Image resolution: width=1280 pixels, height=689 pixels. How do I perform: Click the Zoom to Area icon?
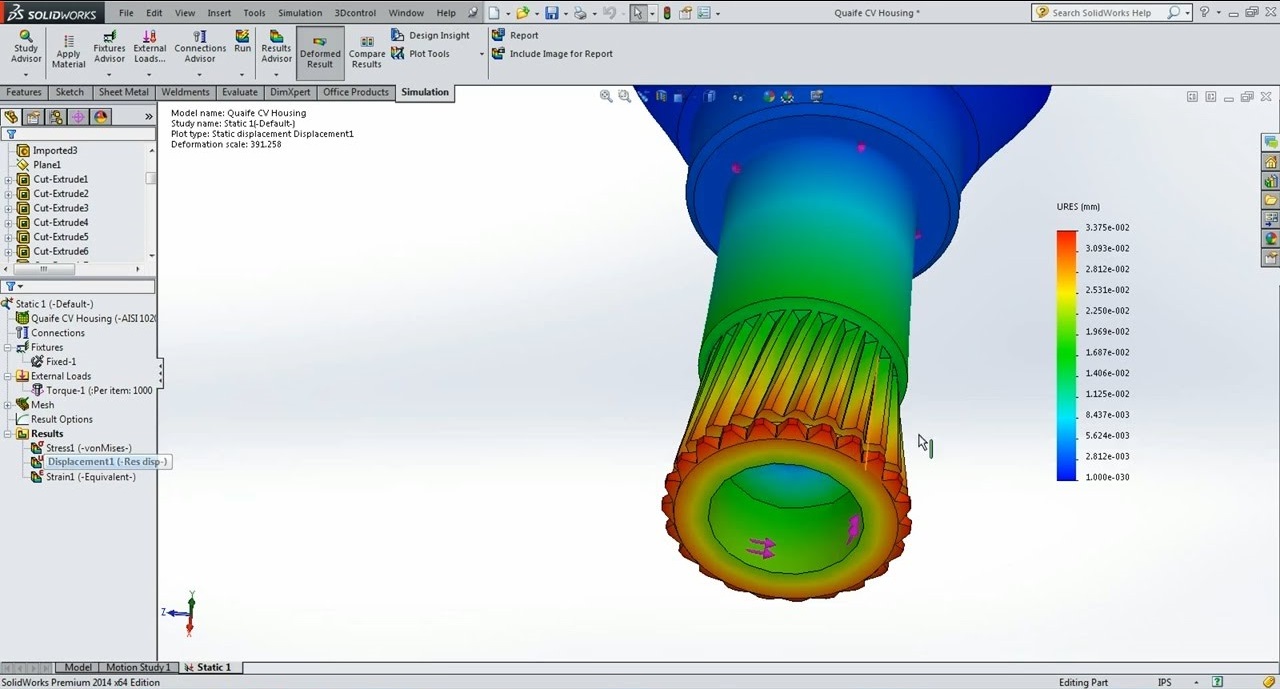pyautogui.click(x=625, y=96)
